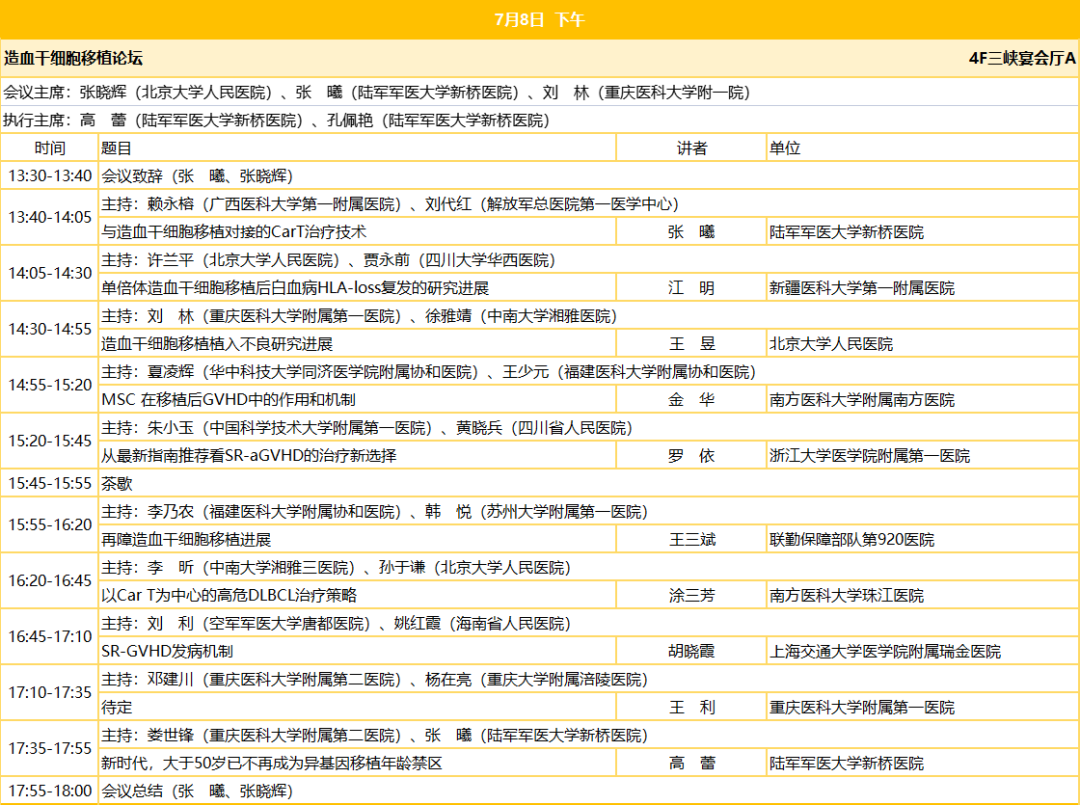
Task: Select '上海交通大学医学院附属瑞金医院' affiliation cell
Action: (923, 651)
